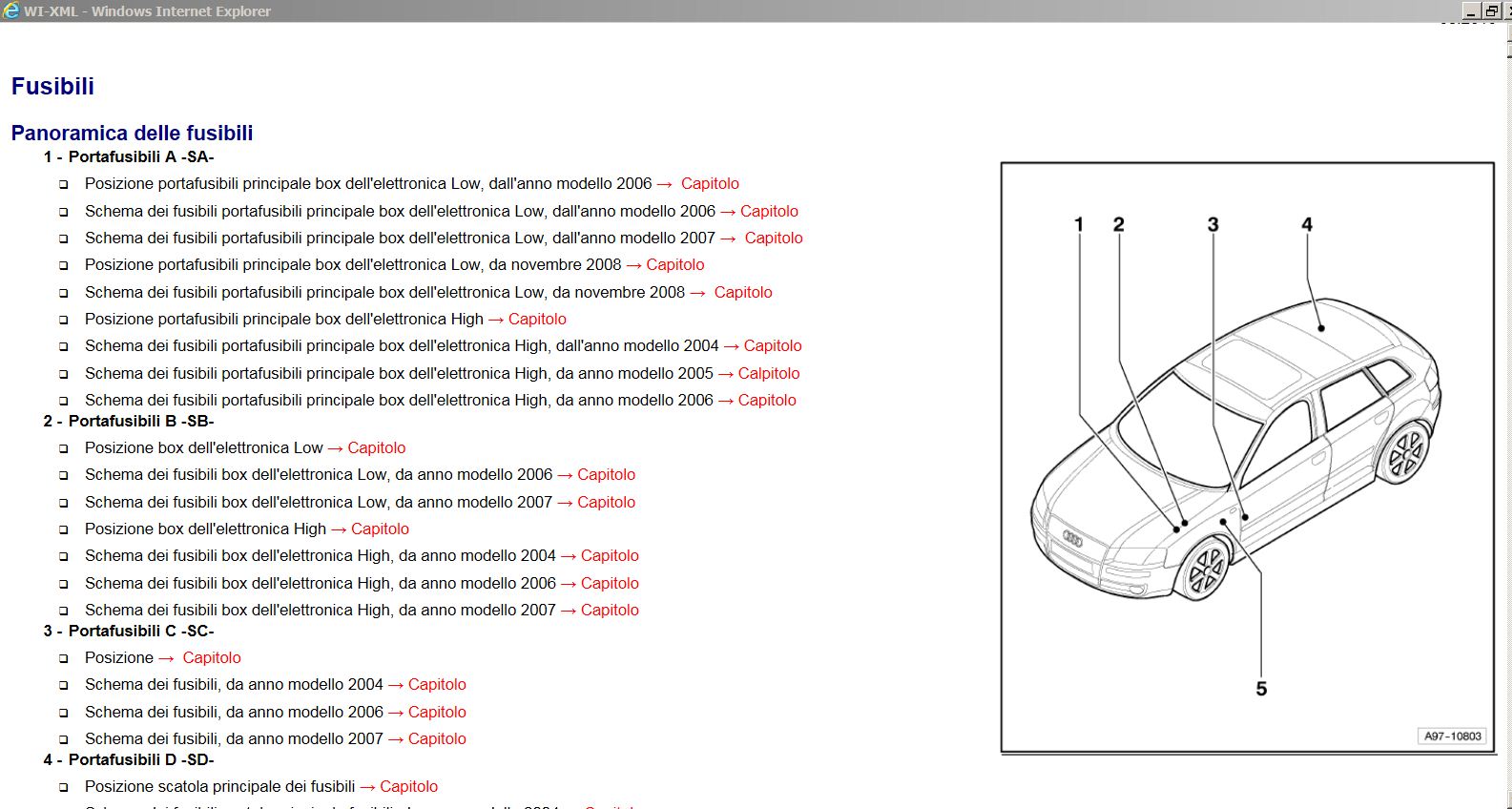Open Capitolo link for Posizione portafusibili principale box High
Viewport: 1512px width, 809px height.
point(537,319)
